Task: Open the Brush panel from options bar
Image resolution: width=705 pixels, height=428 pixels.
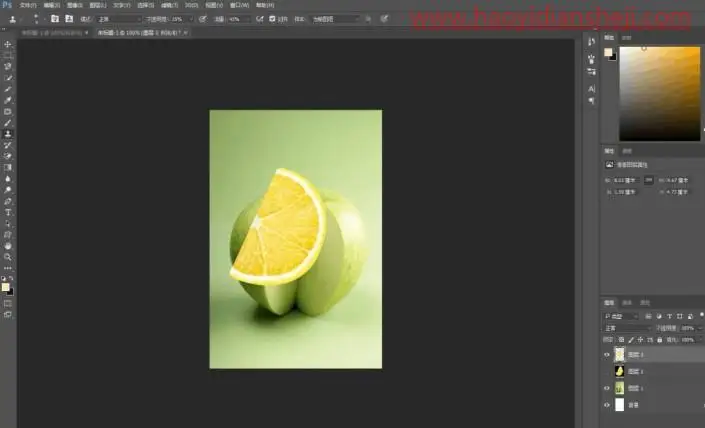Action: (55, 19)
